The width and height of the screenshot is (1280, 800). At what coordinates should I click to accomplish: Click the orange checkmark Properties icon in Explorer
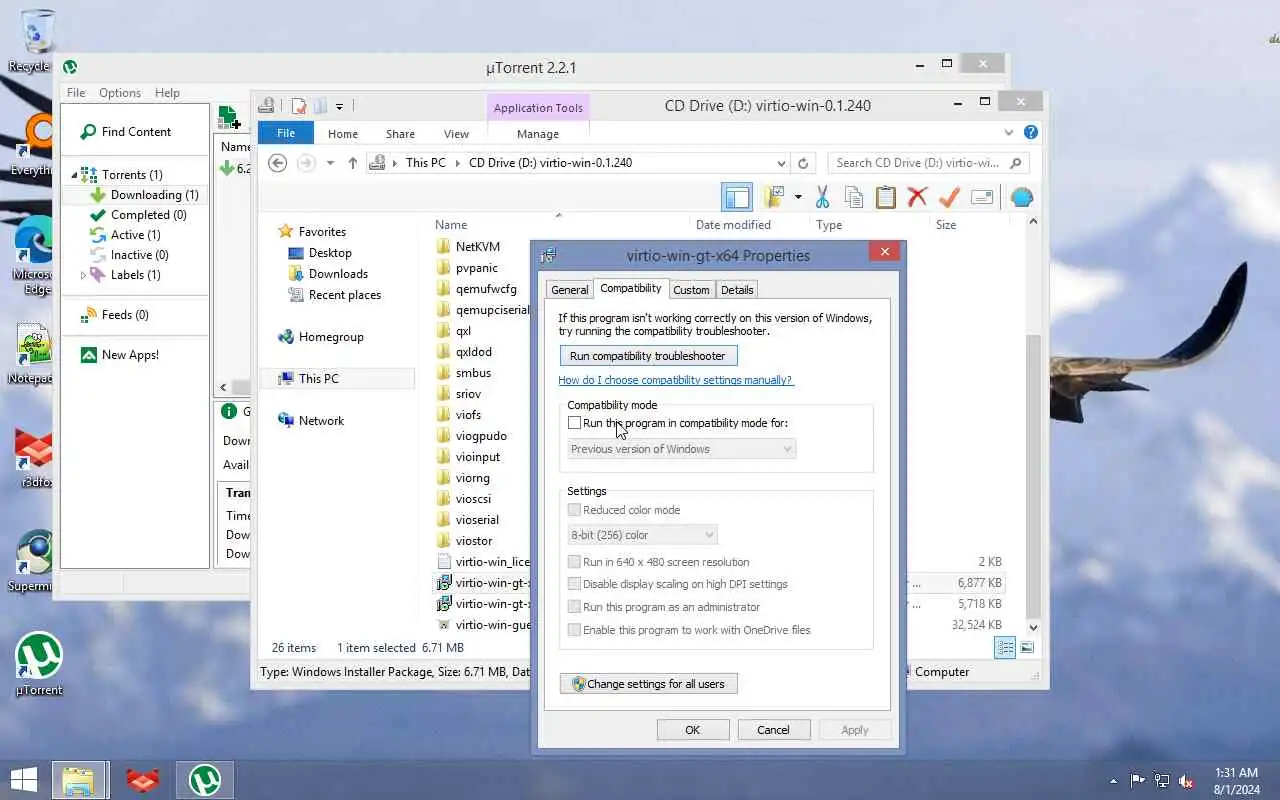(x=949, y=197)
